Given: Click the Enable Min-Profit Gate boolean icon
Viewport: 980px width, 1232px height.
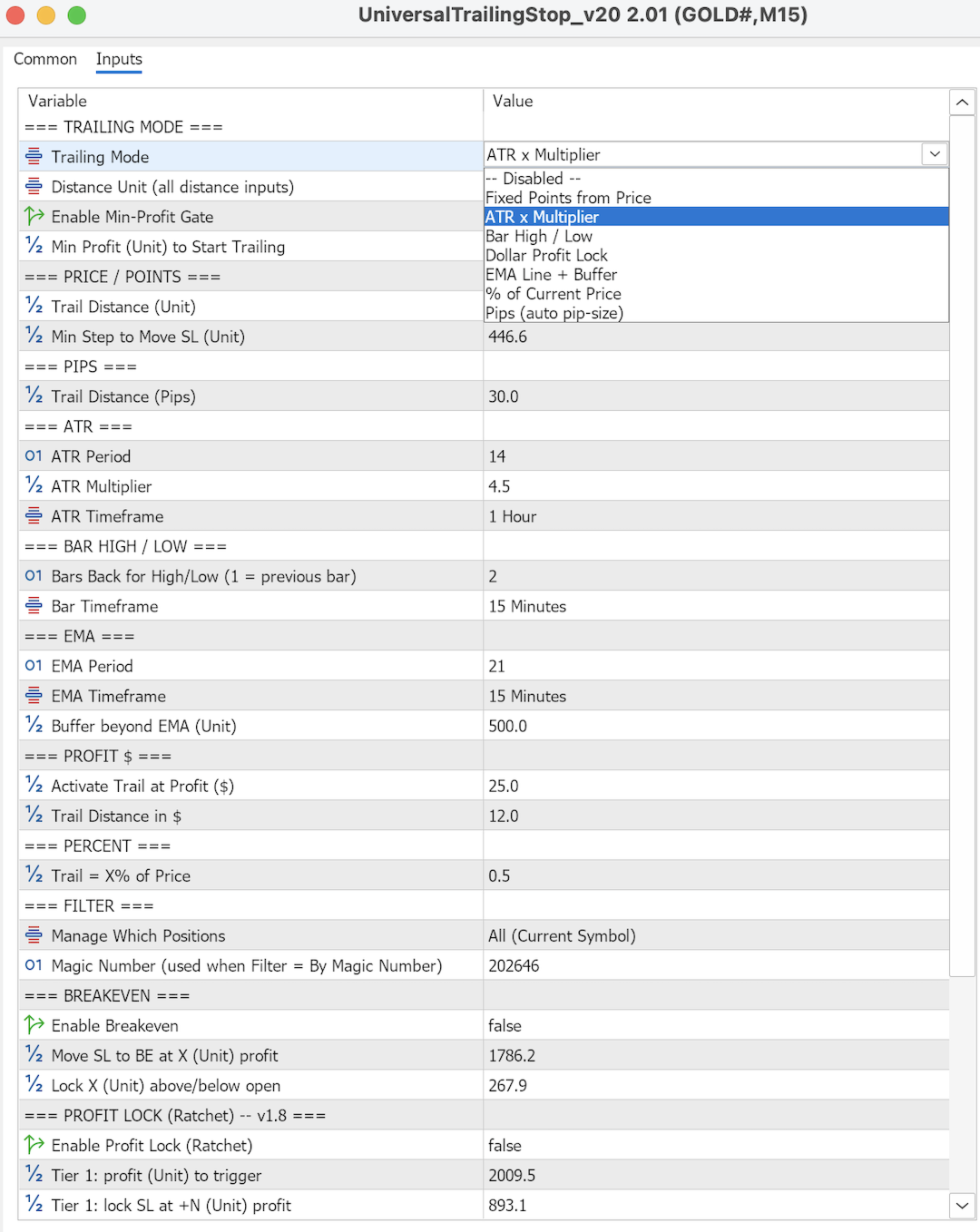Looking at the screenshot, I should 34,216.
